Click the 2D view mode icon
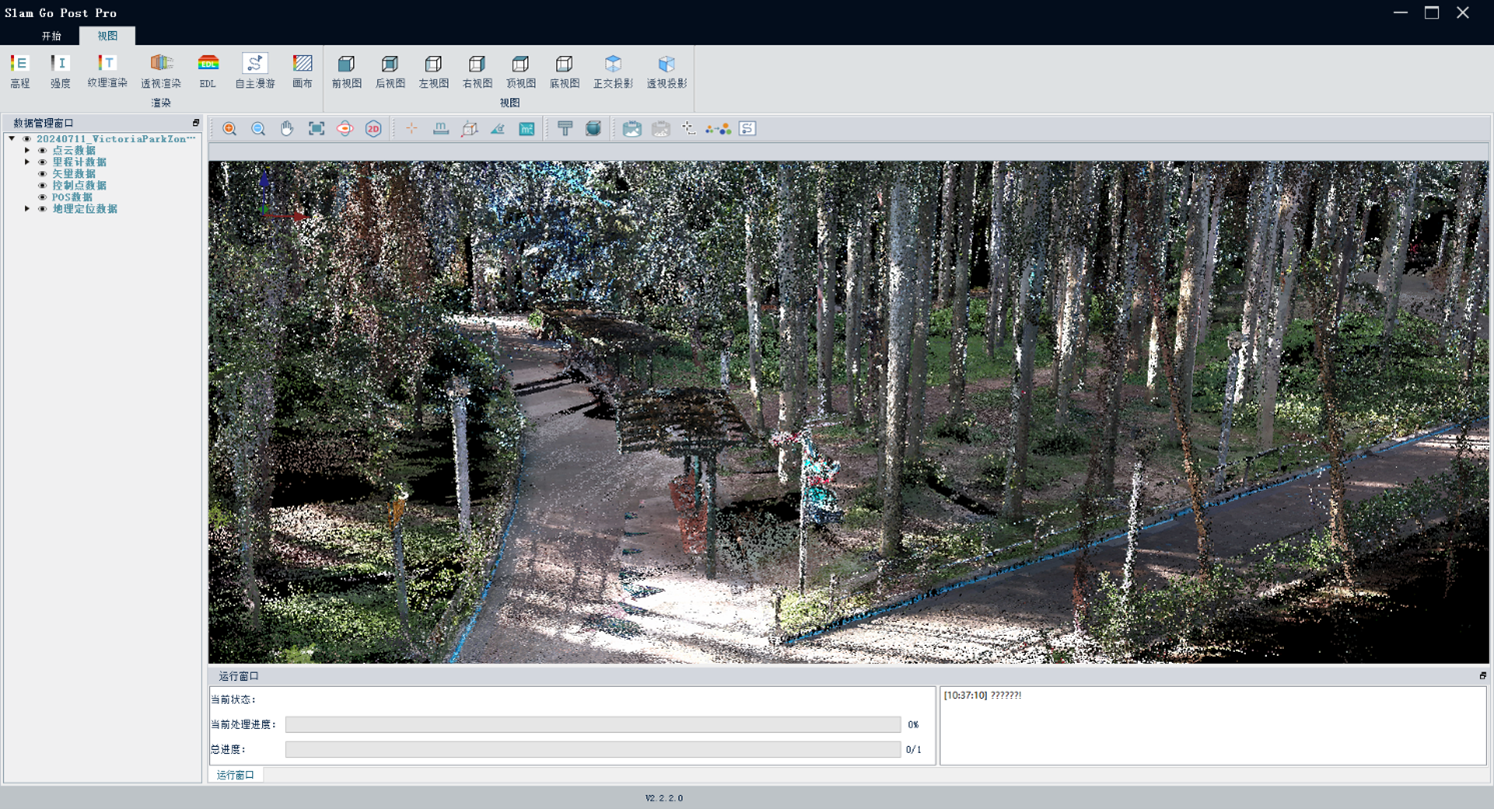 [x=373, y=129]
